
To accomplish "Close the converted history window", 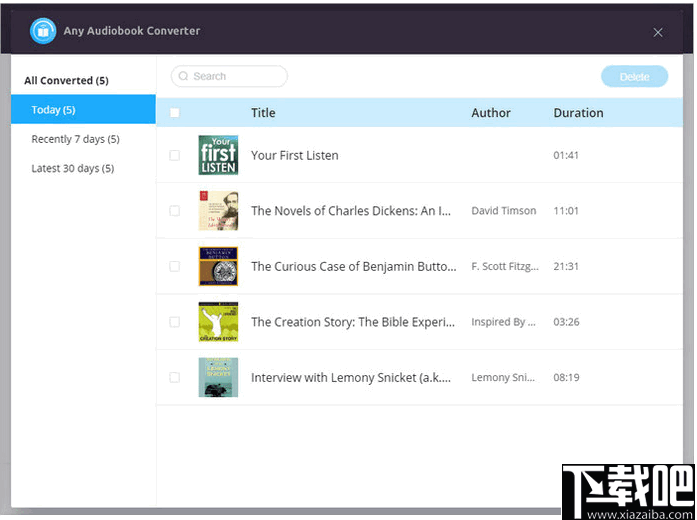I will click(658, 32).
